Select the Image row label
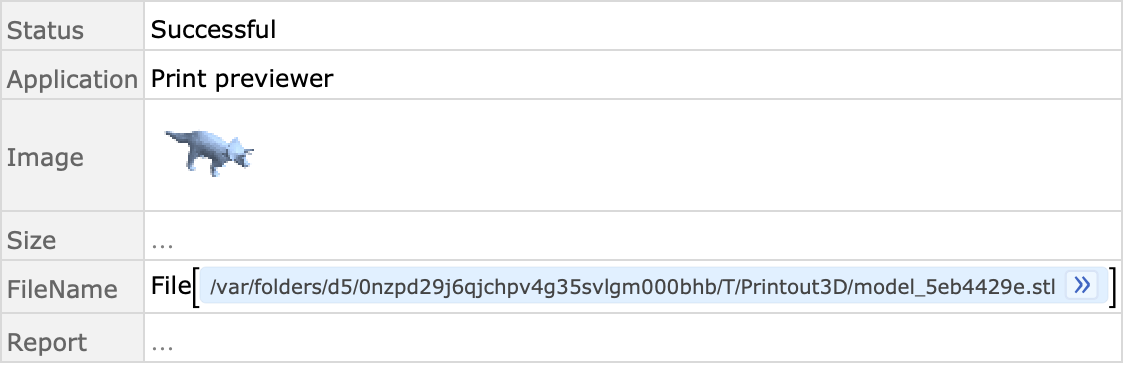 (45, 158)
